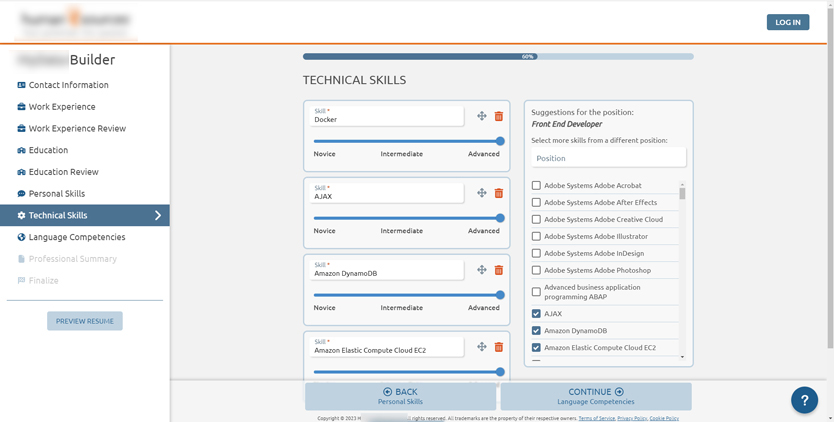Image resolution: width=834 pixels, height=422 pixels.
Task: Check the Adobe Systems Adobe Photoshop checkbox
Action: [536, 270]
